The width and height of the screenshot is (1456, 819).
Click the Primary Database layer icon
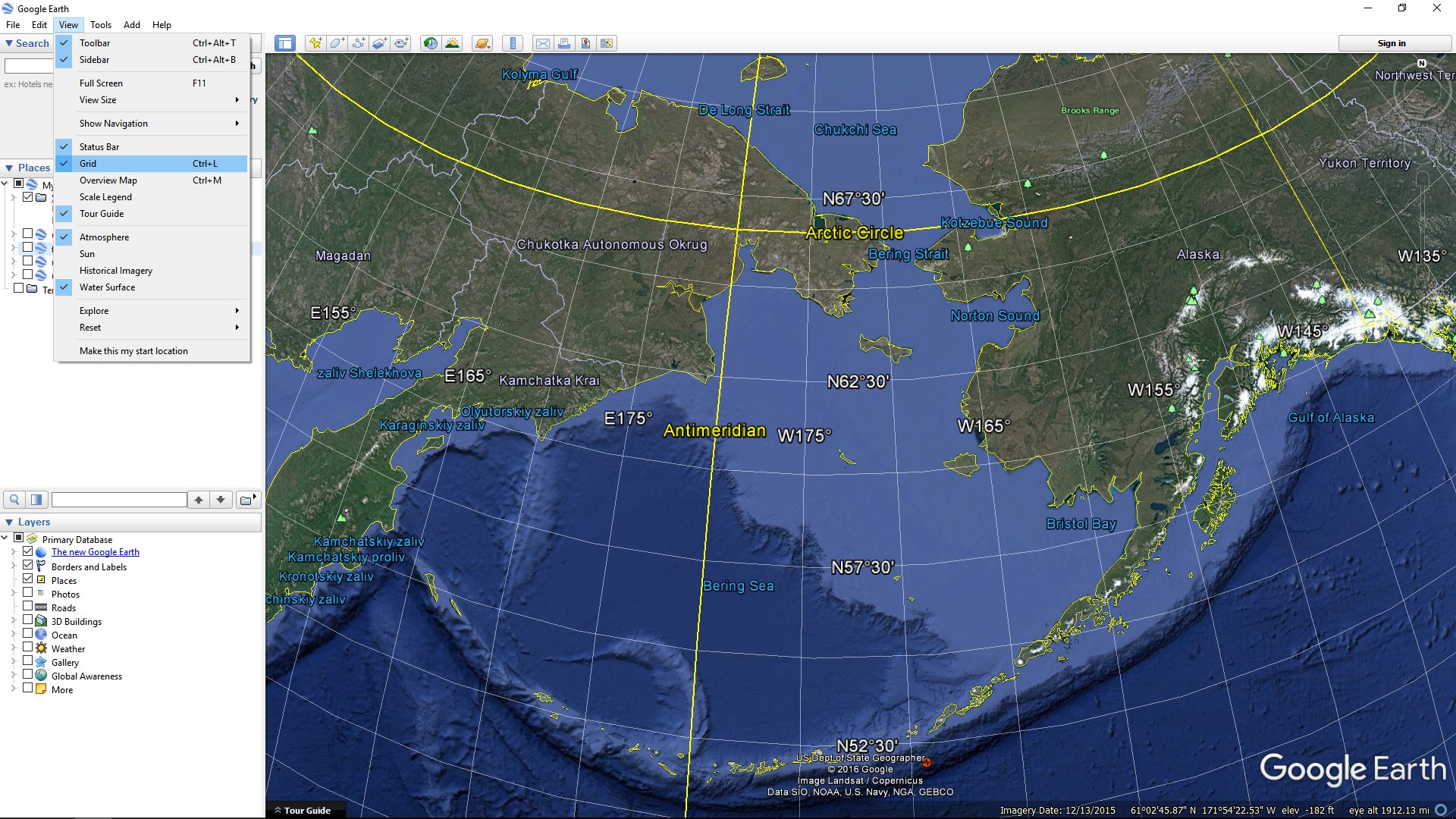(x=32, y=539)
